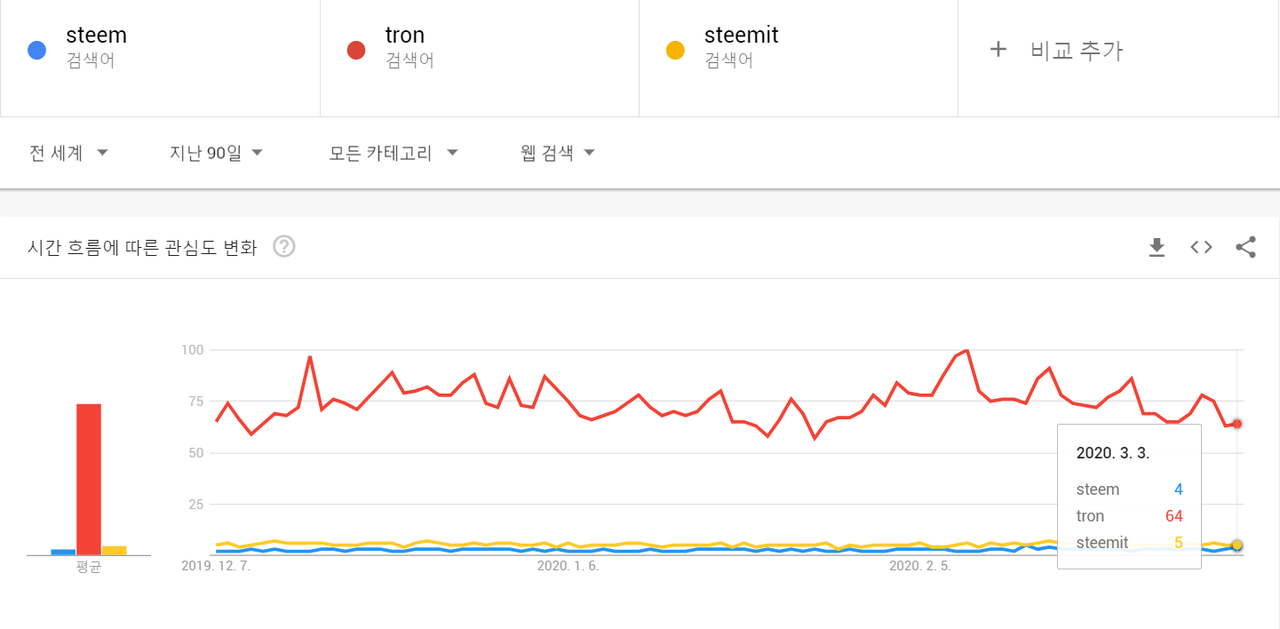Screen dimensions: 1280x629
Task: Click the 2020. 1. 6. axis date label
Action: 568,566
